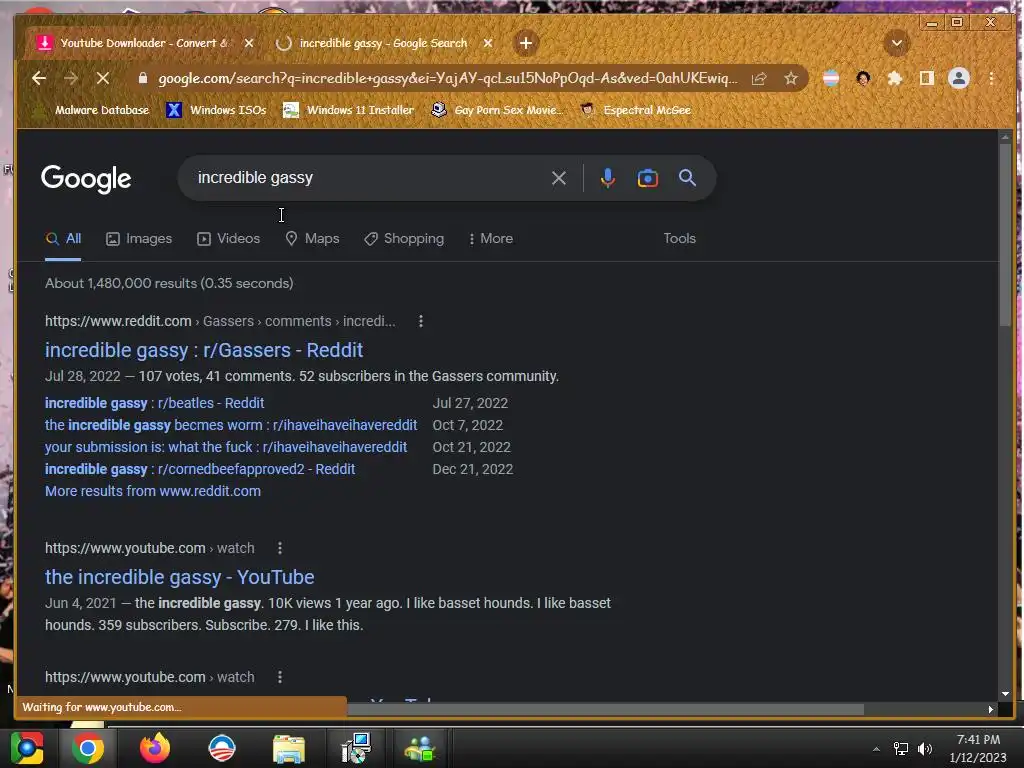1024x768 pixels.
Task: Click the address bar URL field
Action: point(447,78)
